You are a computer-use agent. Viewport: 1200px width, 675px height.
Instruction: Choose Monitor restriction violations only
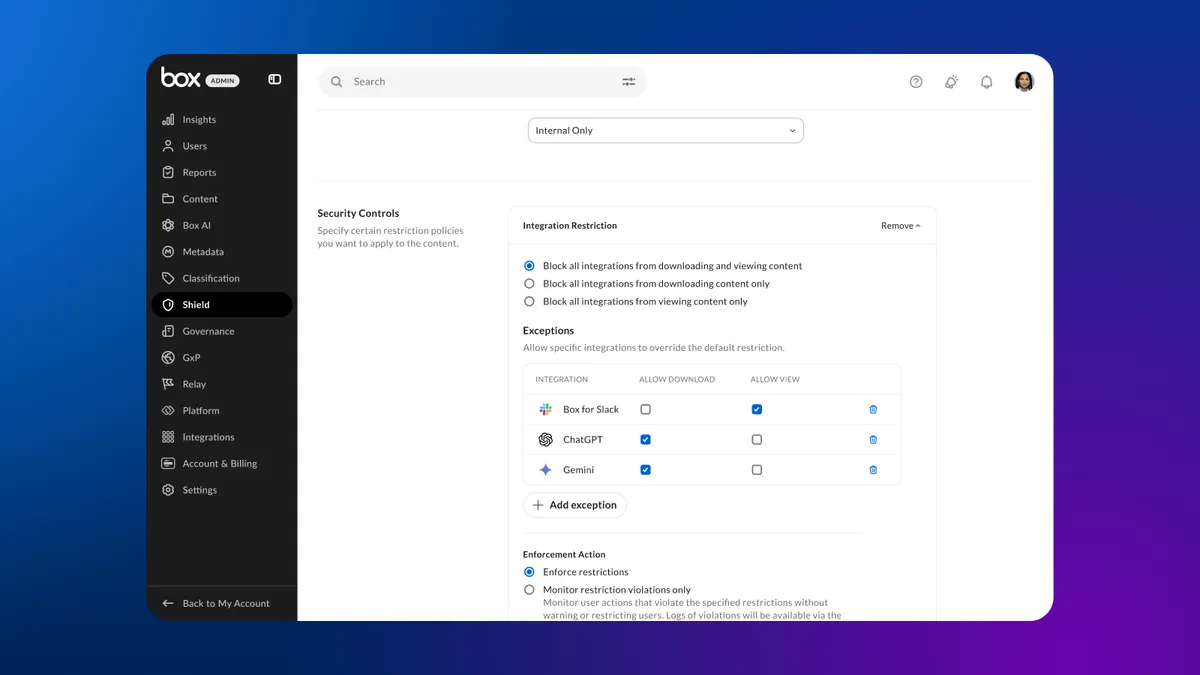coord(529,590)
